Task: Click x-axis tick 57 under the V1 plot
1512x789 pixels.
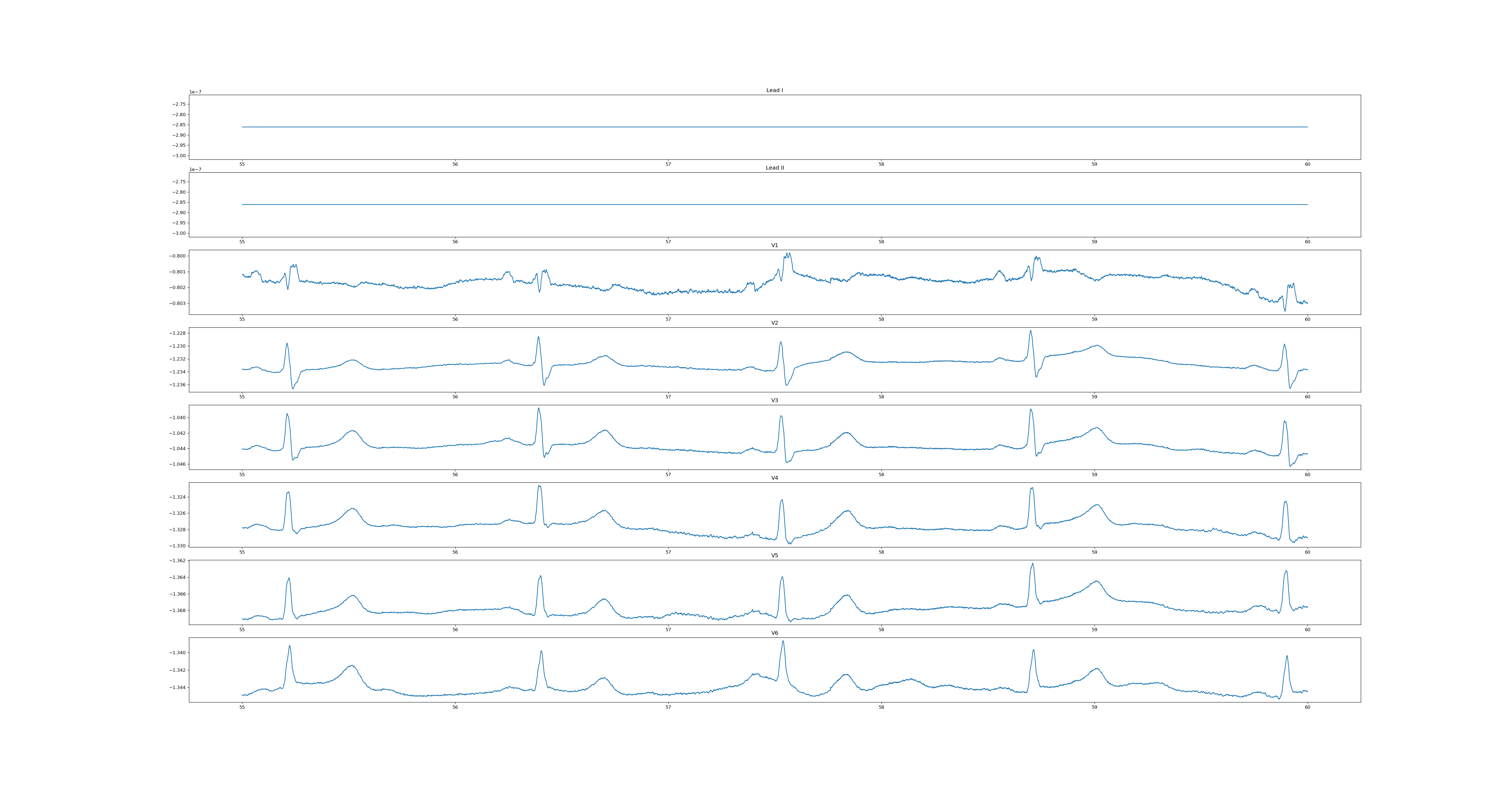Action: pyautogui.click(x=668, y=319)
